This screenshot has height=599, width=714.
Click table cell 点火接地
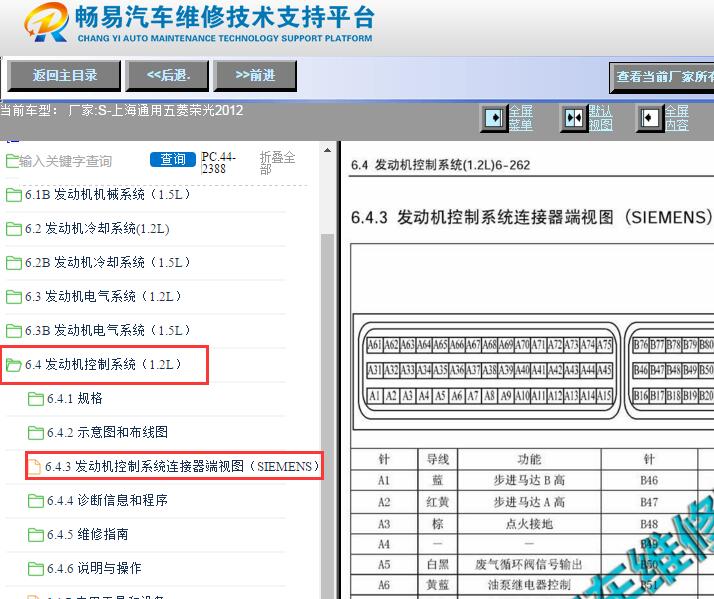pos(529,524)
